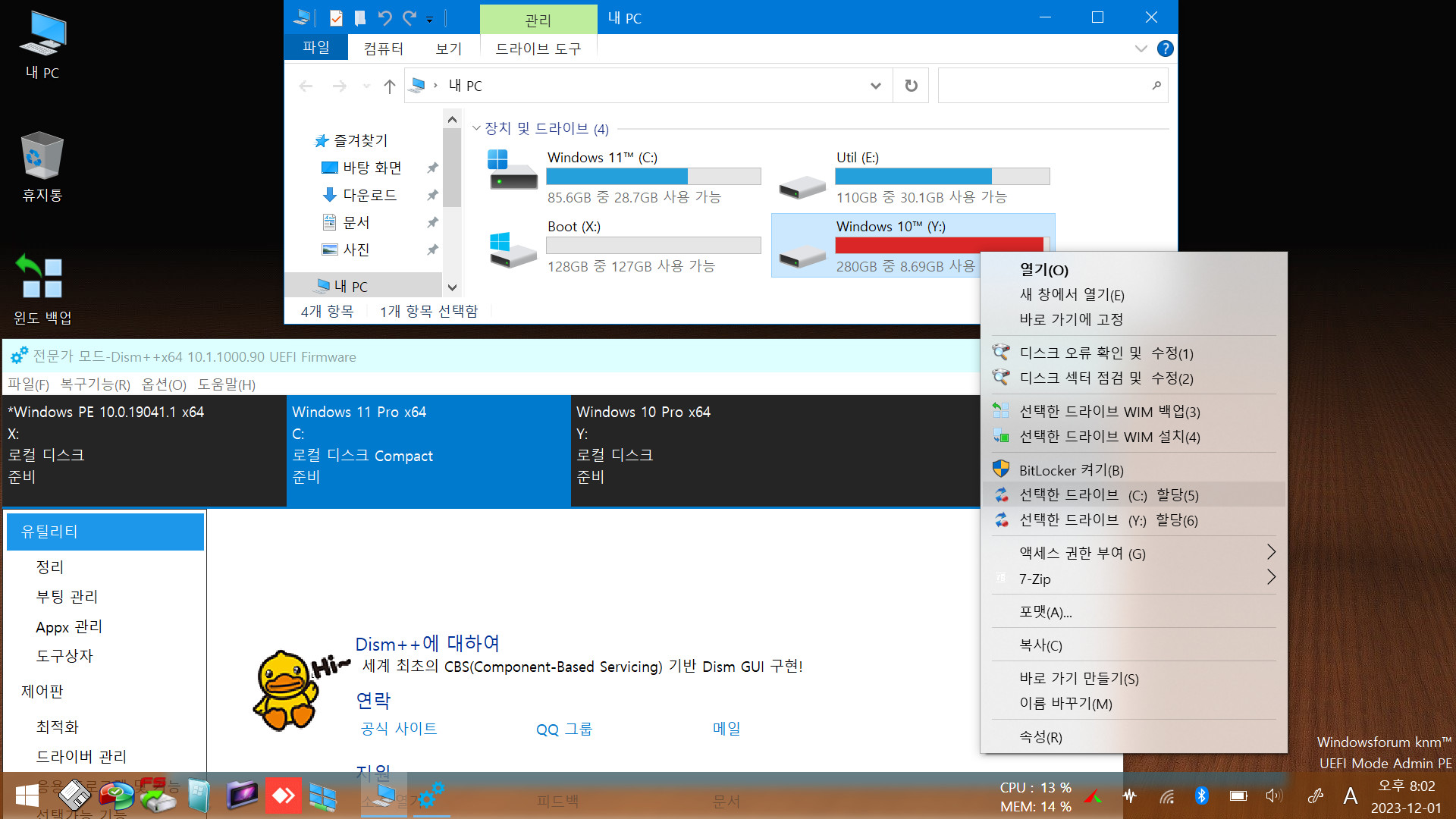Refresh the 내 PC folder view

coord(911,86)
